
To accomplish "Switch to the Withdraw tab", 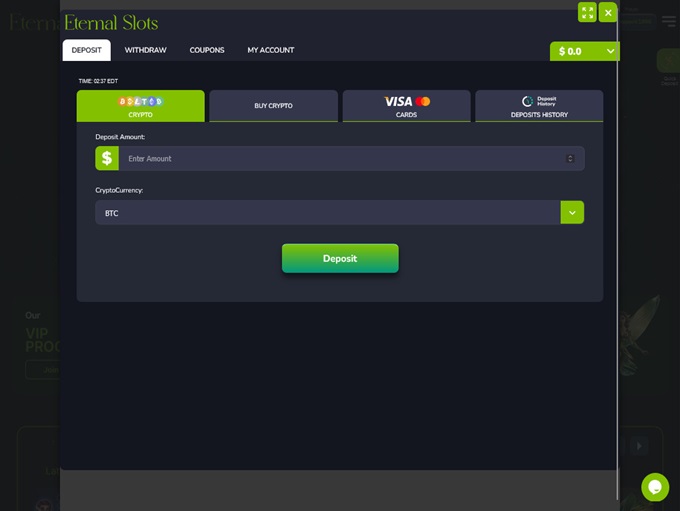I will tap(145, 50).
